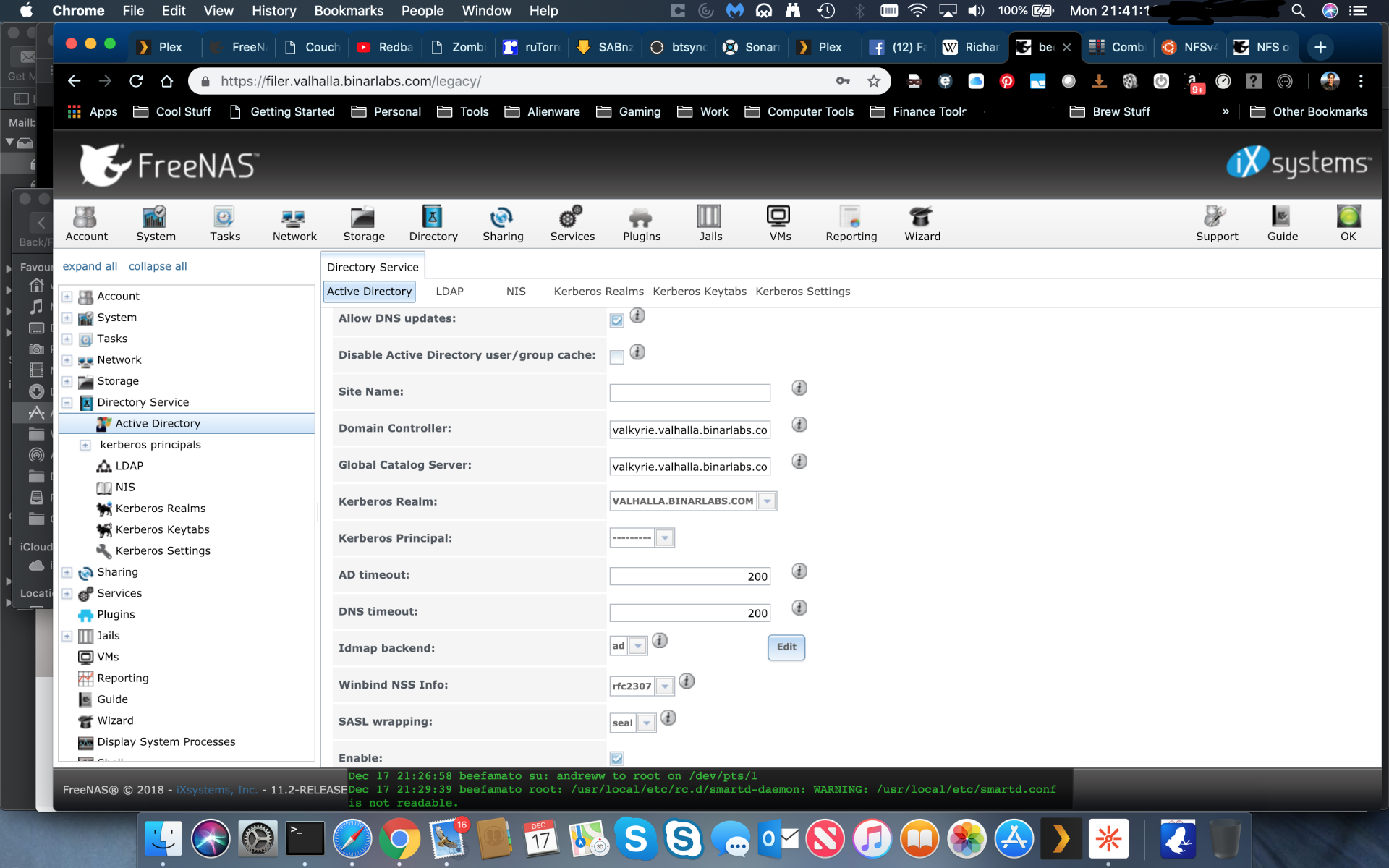The height and width of the screenshot is (868, 1389).
Task: Switch to the SABnzbd browser tab
Action: (606, 47)
